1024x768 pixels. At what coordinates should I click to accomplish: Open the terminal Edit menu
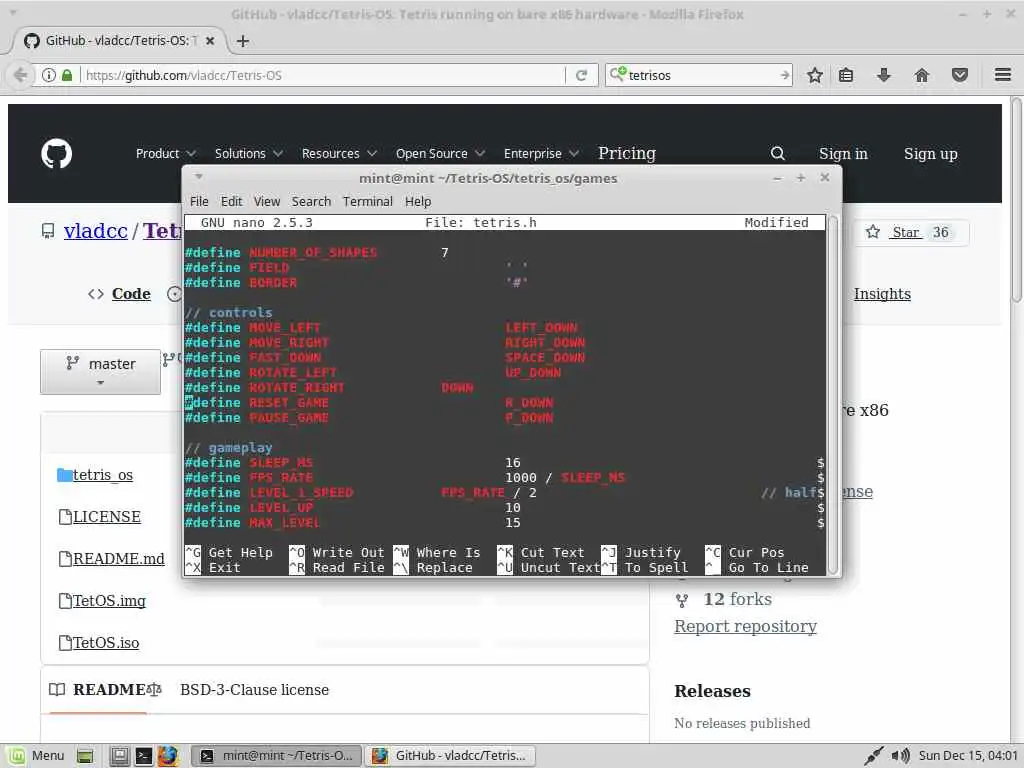click(231, 201)
